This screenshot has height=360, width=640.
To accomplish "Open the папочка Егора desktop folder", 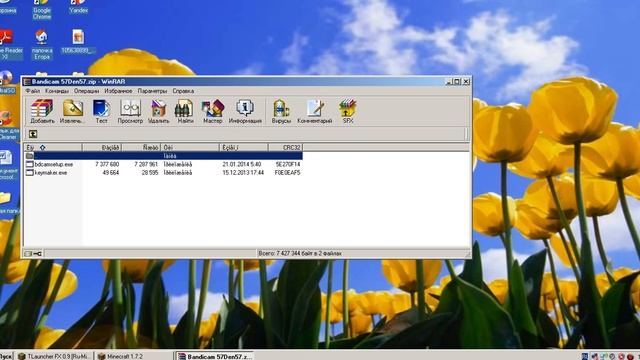I will [42, 44].
